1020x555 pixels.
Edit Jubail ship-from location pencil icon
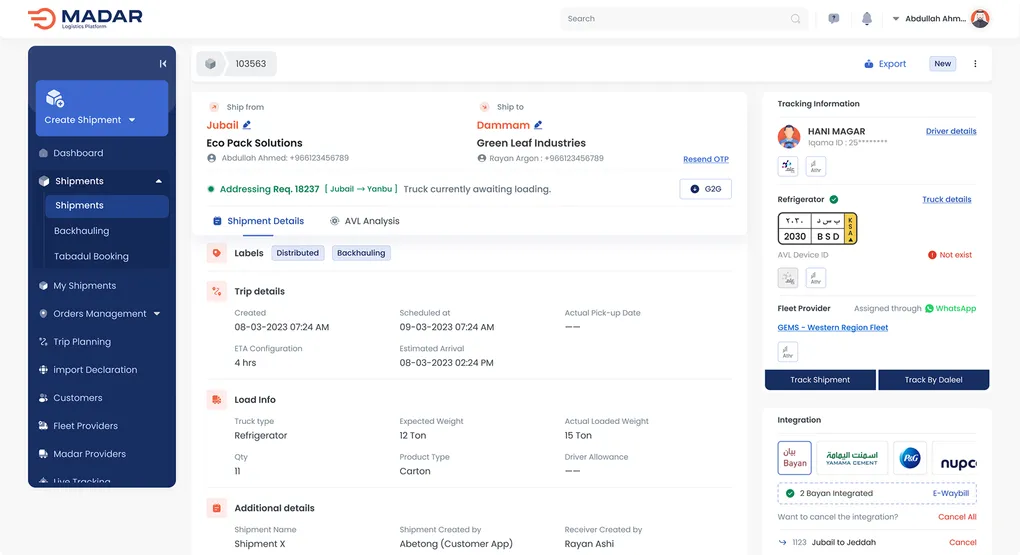(247, 125)
